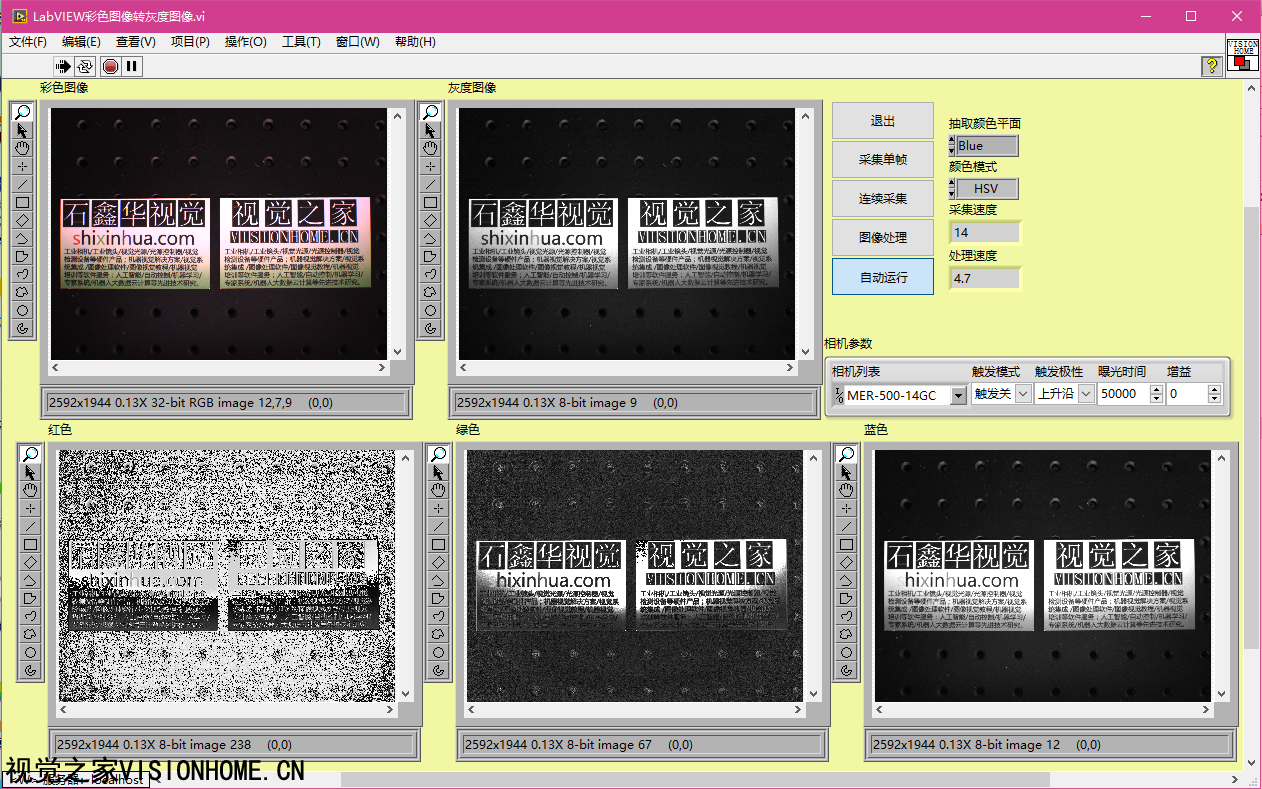The image size is (1262, 789).
Task: Open 相机列表 MER-500-14GC dropdown arrow
Action: pos(959,395)
